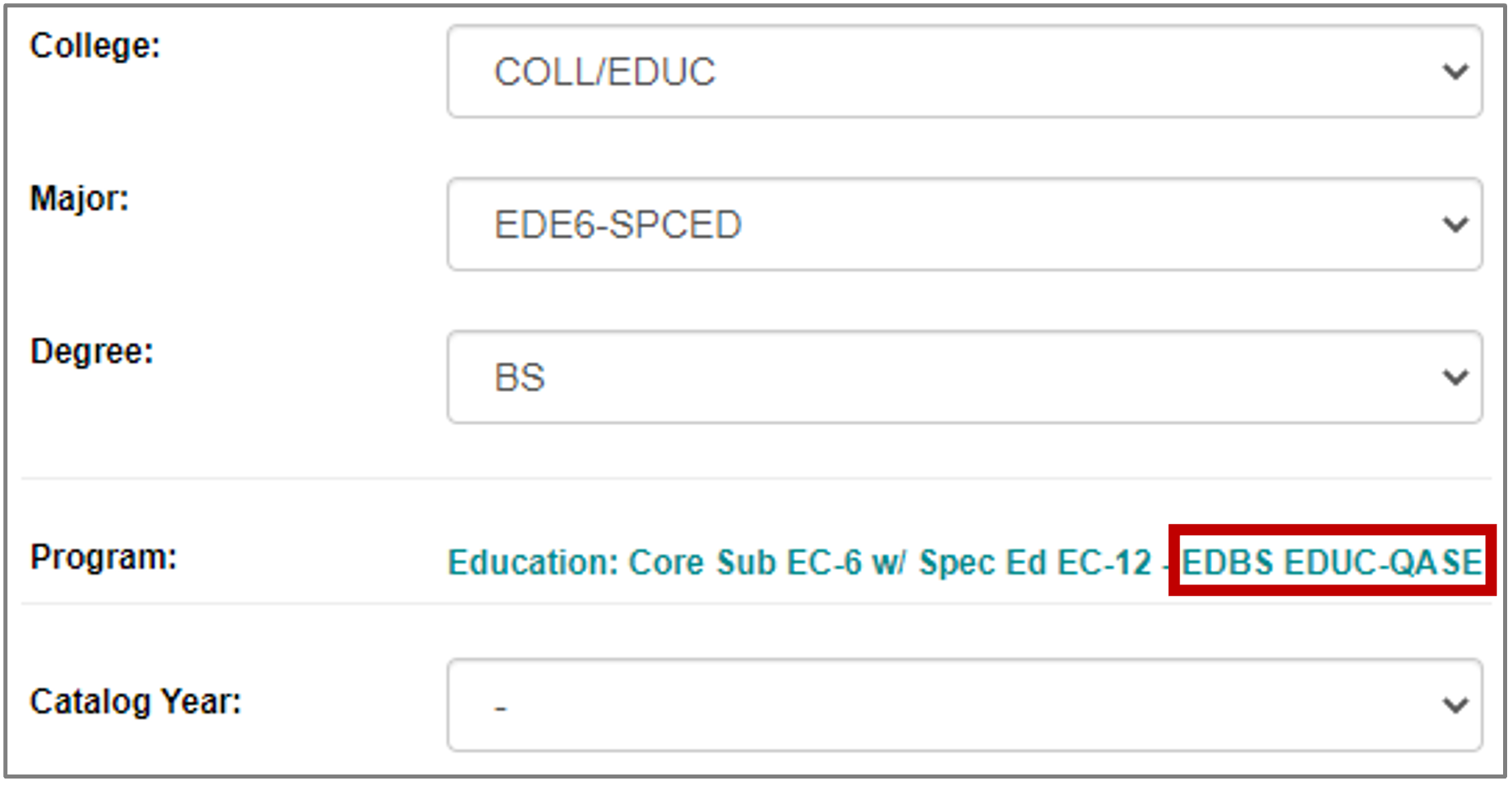Select the Catalog Year field label
This screenshot has height=785, width=1512.
[136, 702]
